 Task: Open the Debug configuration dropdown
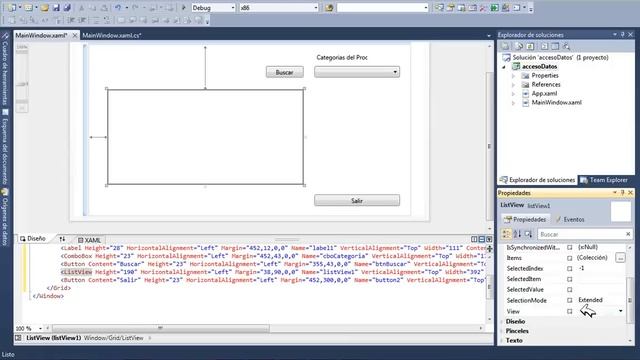[x=233, y=8]
